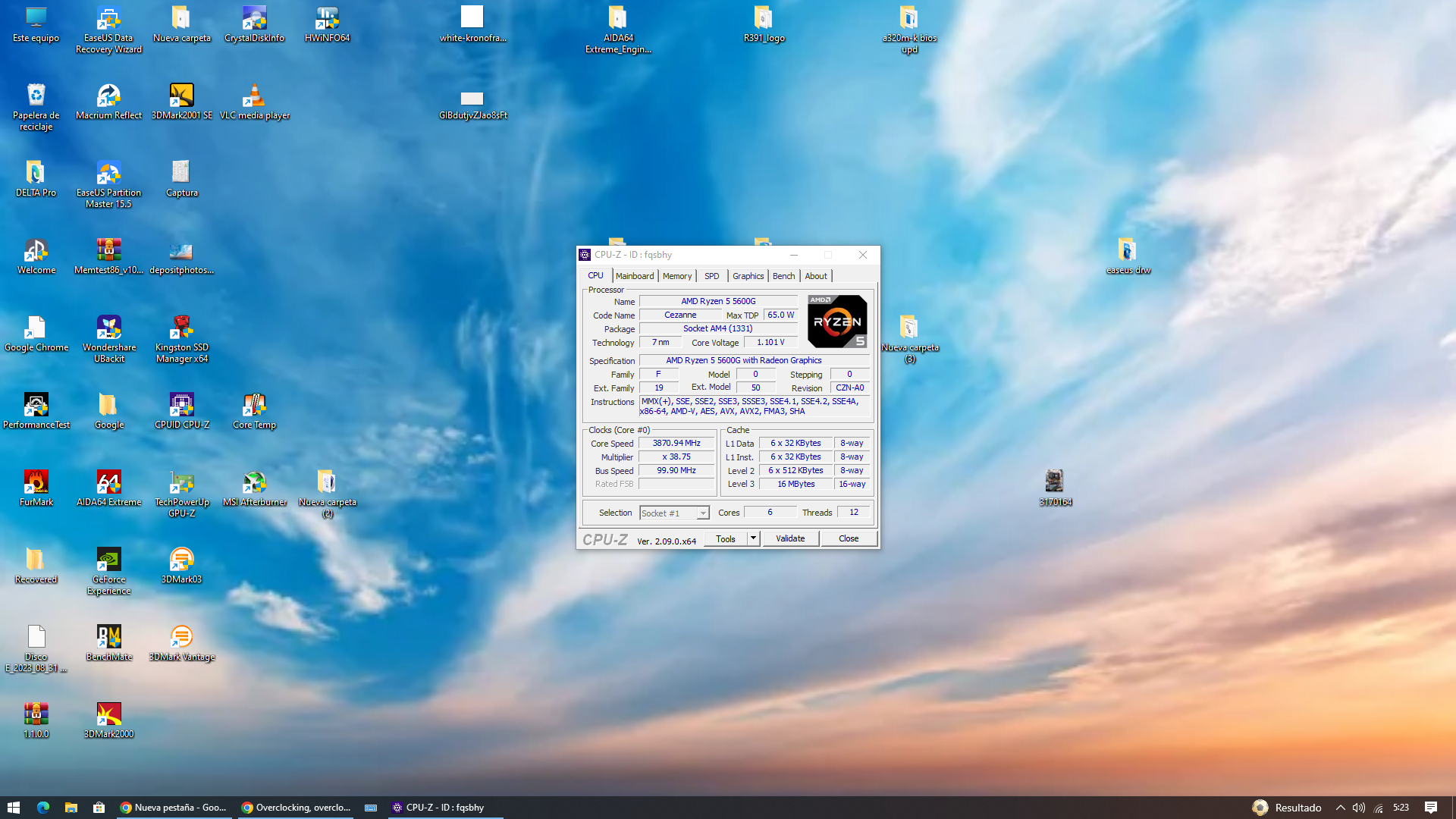
Task: Open the HWiNFO64 desktop icon
Action: coord(327,24)
